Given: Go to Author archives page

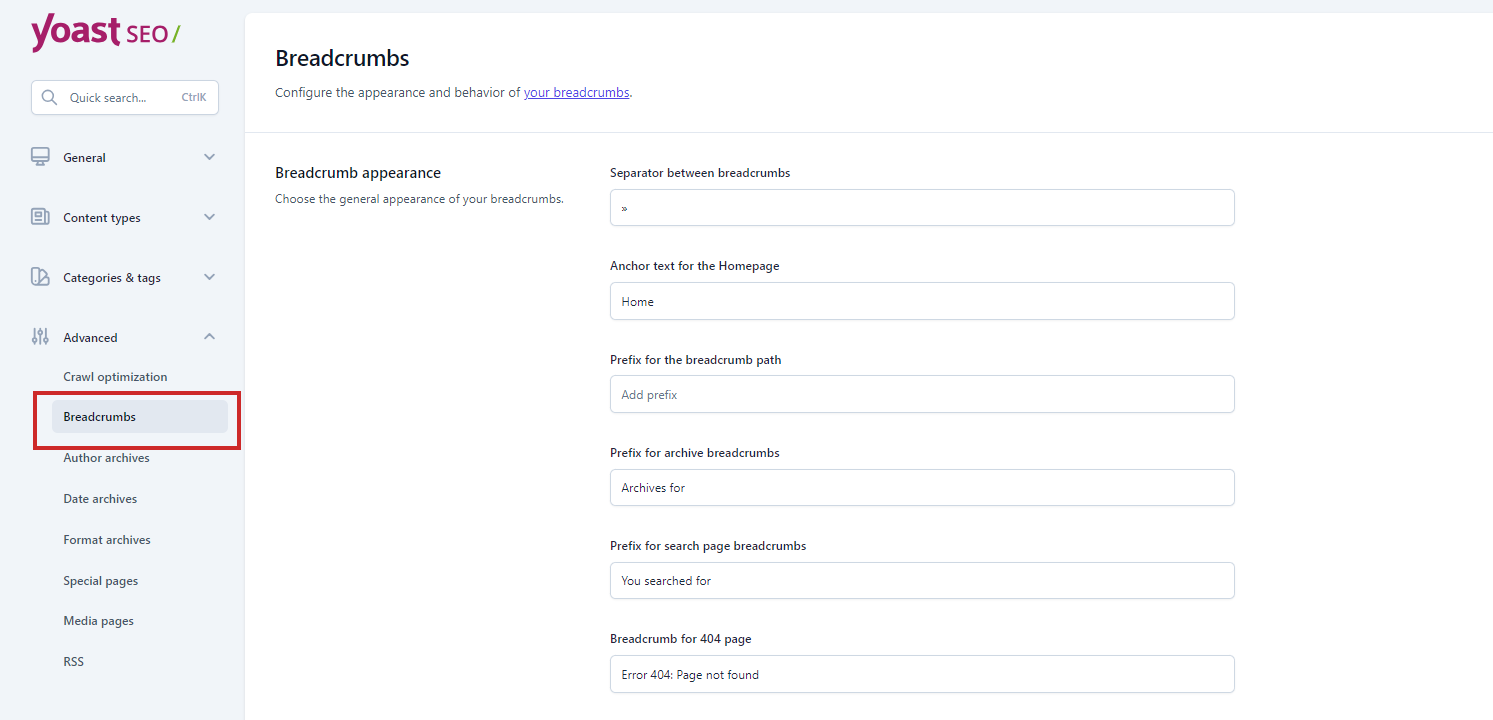Looking at the screenshot, I should pyautogui.click(x=106, y=458).
